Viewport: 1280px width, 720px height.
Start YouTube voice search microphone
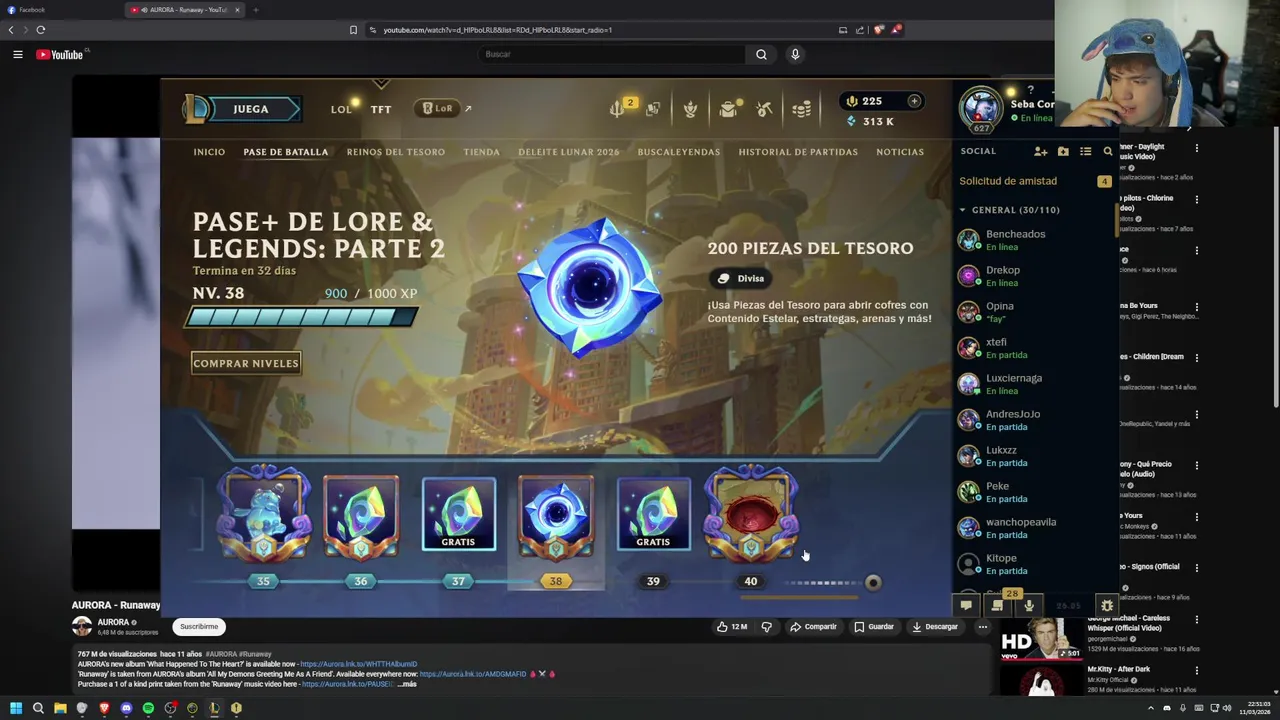[x=795, y=54]
